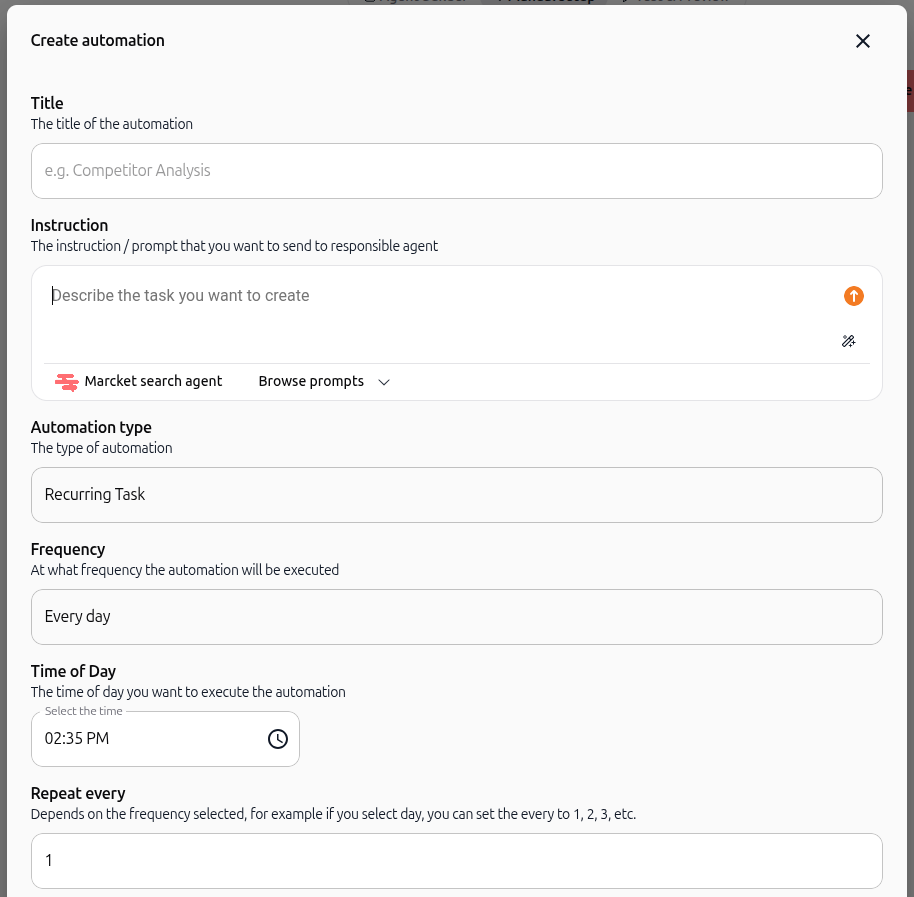Close the Create automation dialog
This screenshot has height=897, width=914.
pyautogui.click(x=863, y=41)
